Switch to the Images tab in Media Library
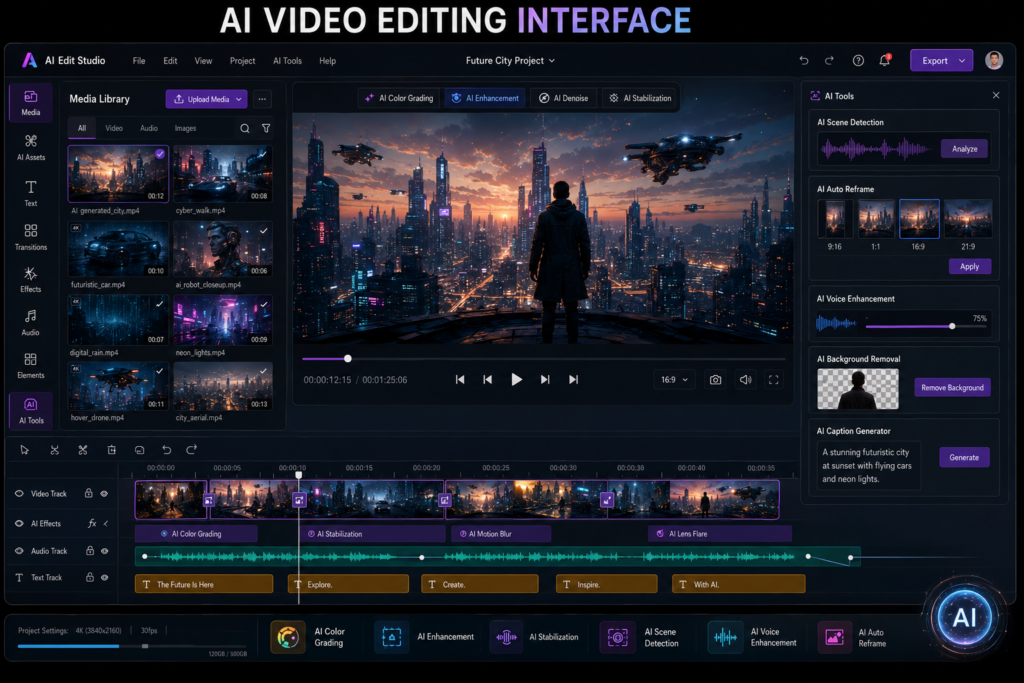The width and height of the screenshot is (1024, 683). tap(185, 129)
